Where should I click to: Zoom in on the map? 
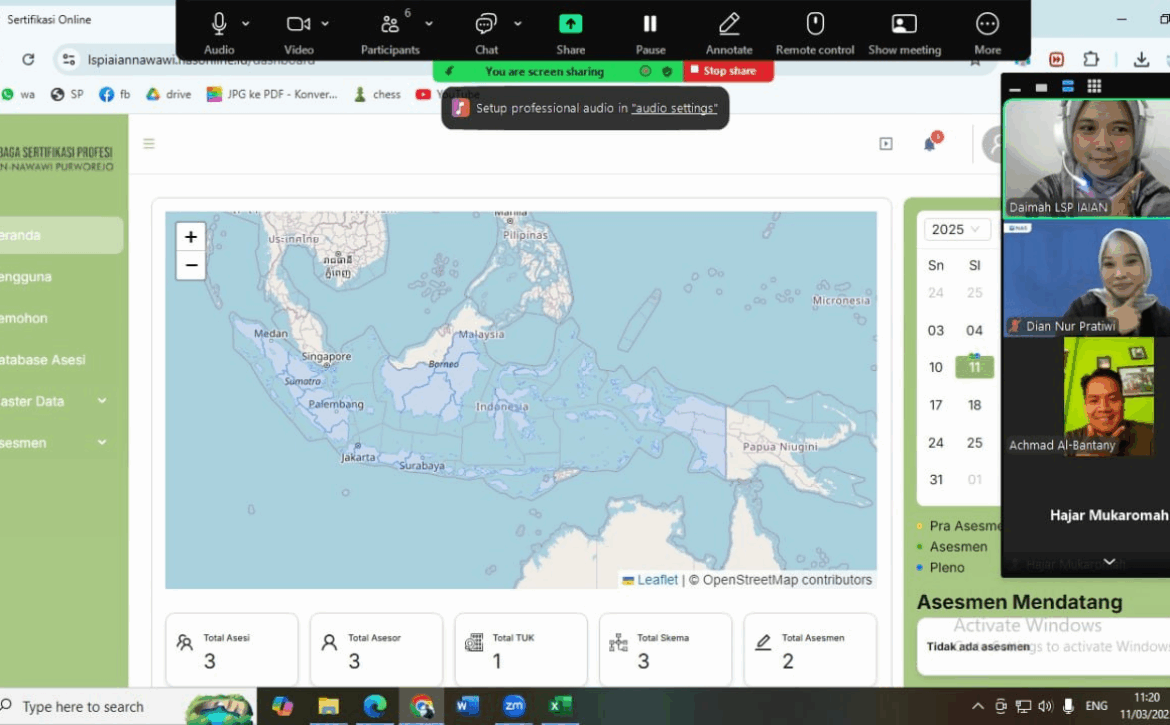tap(191, 237)
